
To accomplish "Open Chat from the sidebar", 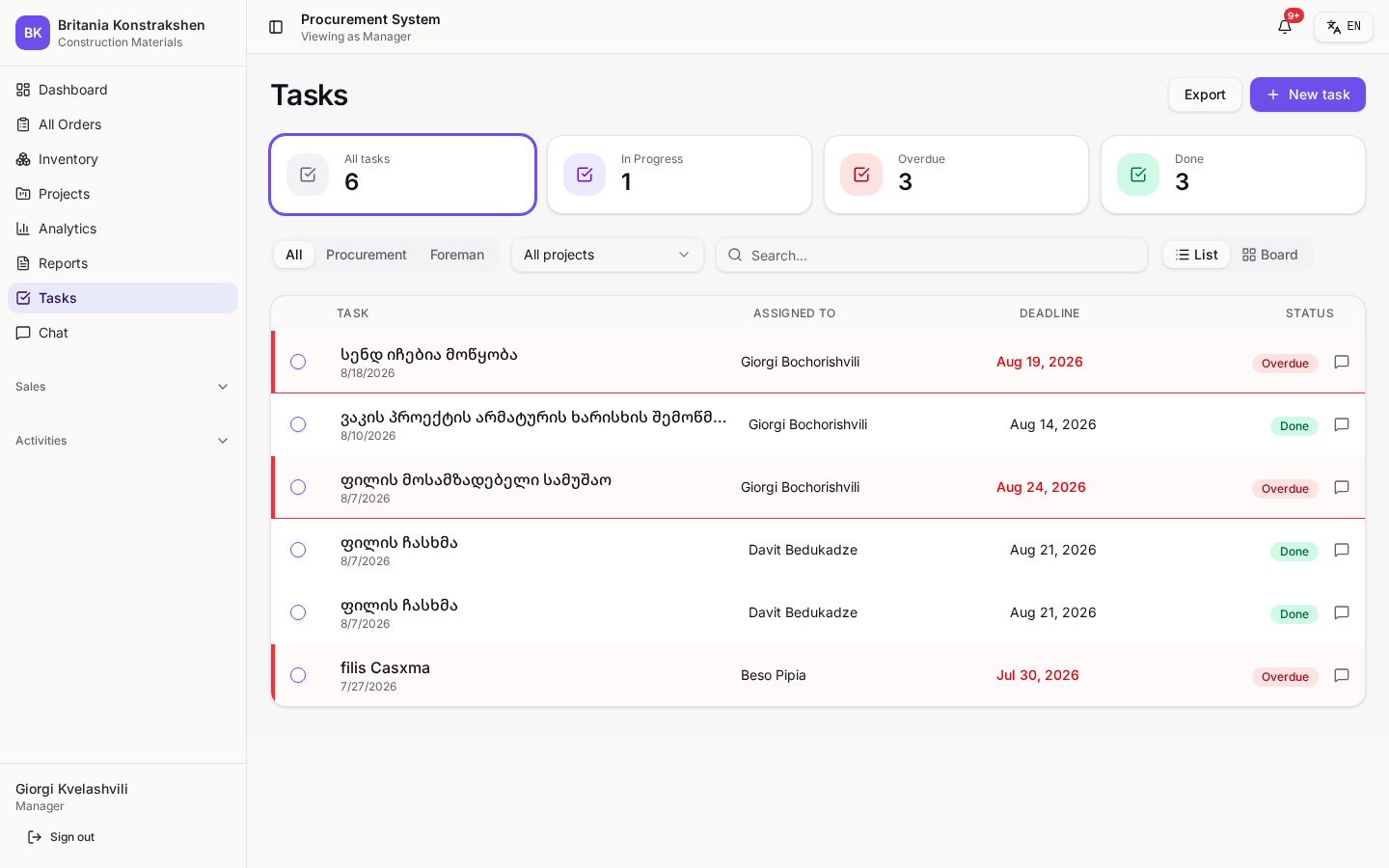I will [x=123, y=333].
